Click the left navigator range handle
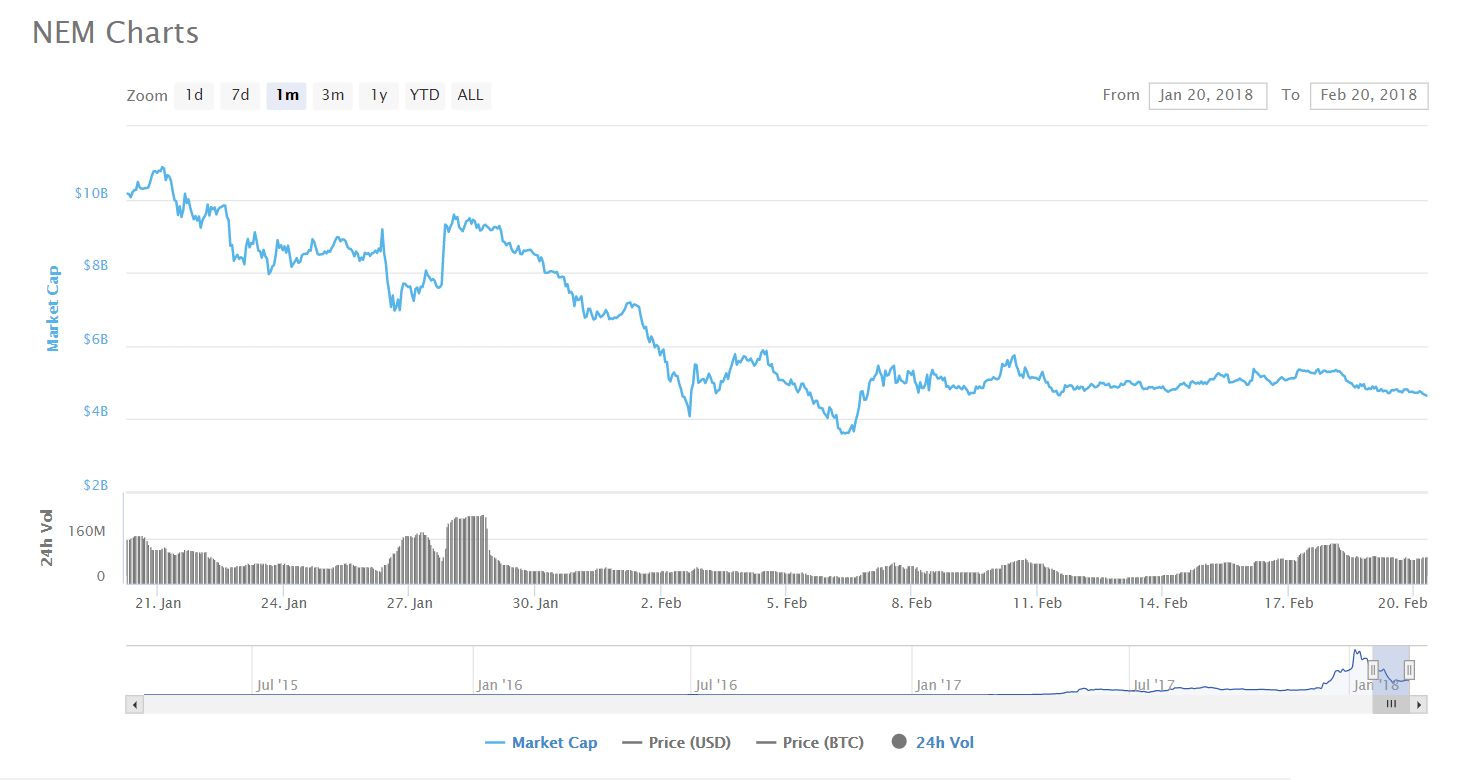 (1373, 669)
